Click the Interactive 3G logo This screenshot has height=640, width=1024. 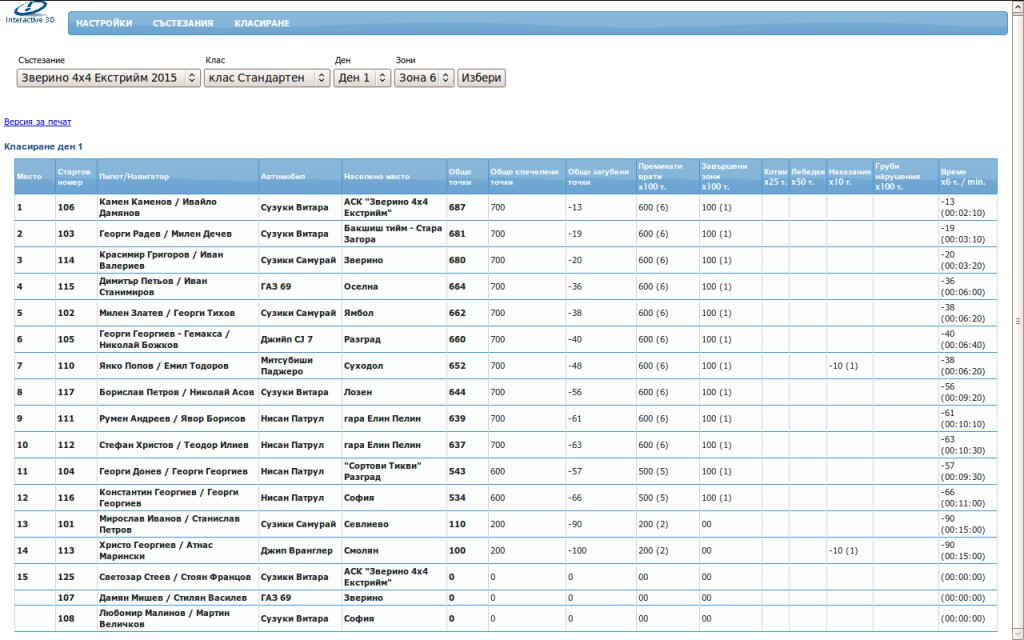30,13
